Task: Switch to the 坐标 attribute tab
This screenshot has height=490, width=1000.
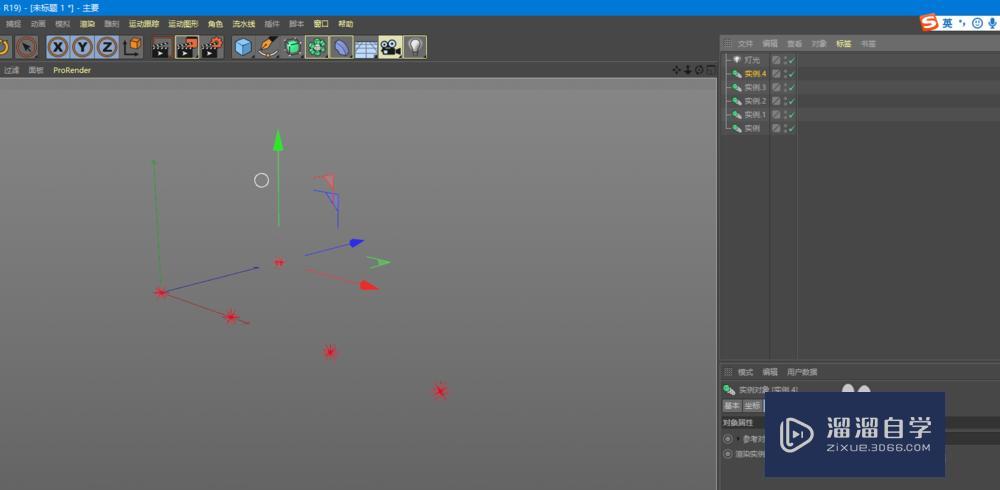Action: [x=753, y=406]
